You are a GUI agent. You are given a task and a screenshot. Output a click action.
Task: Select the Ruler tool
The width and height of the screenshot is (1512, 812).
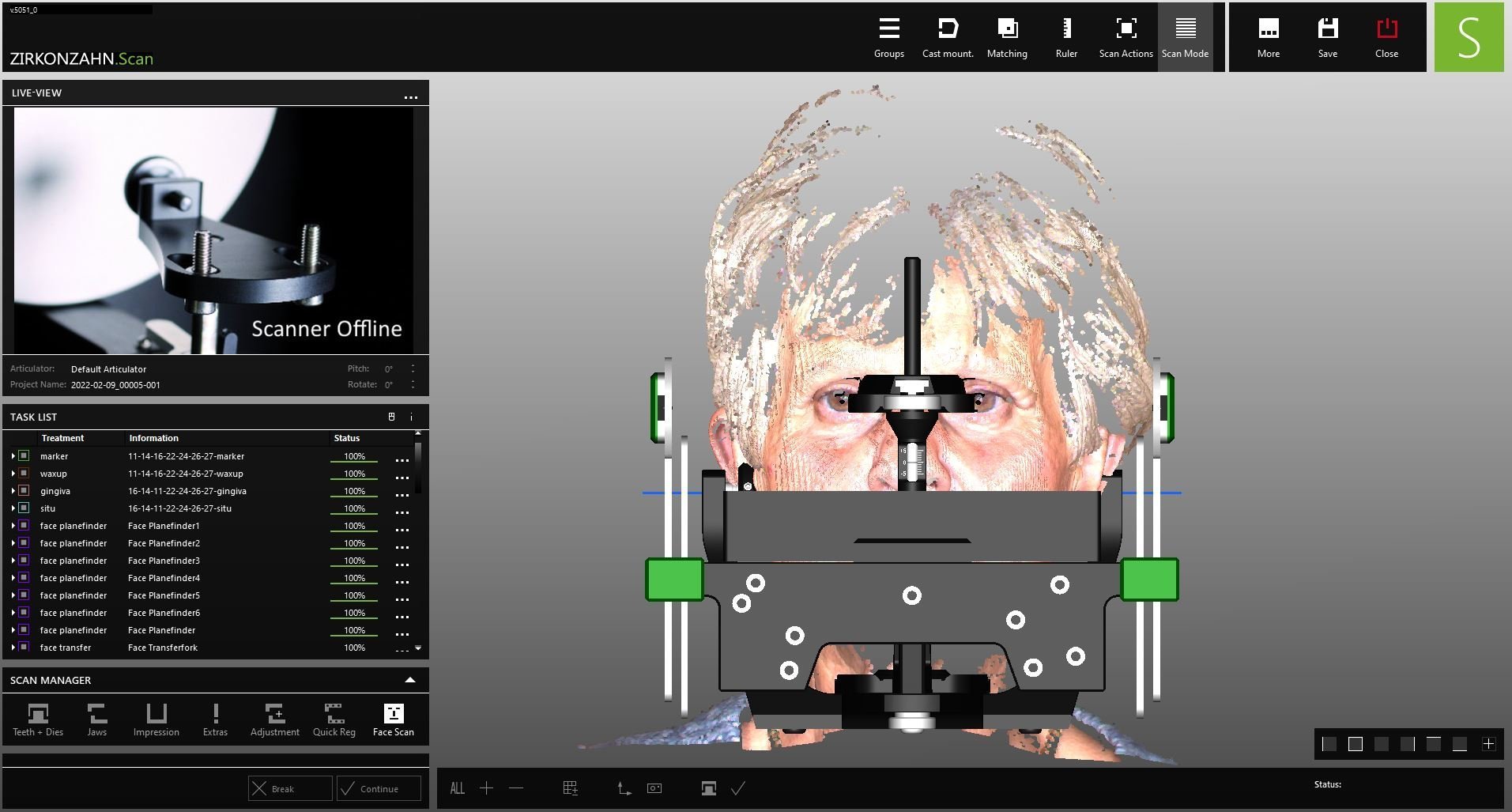1066,37
